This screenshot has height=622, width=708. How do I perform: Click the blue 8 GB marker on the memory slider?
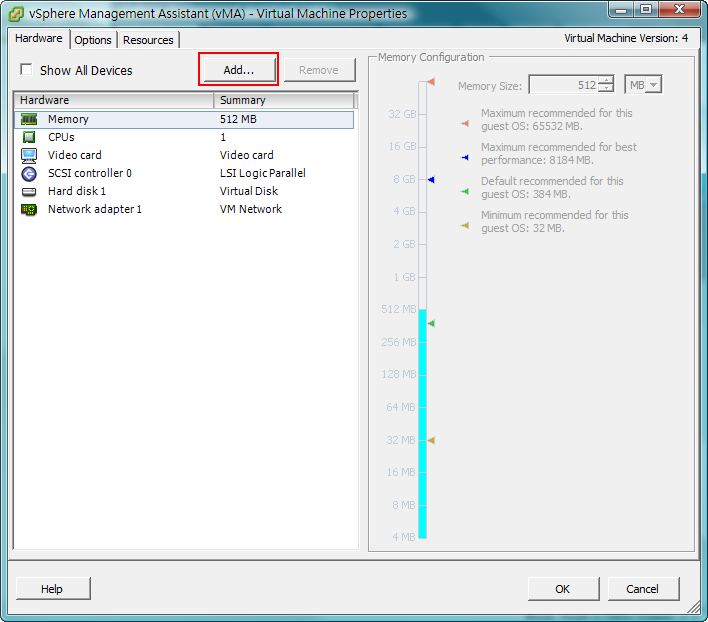point(431,180)
